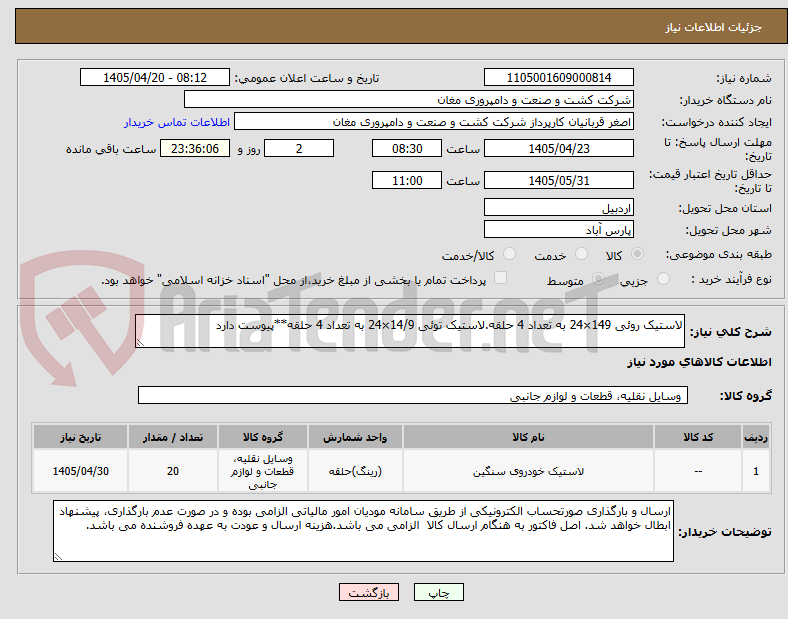This screenshot has width=788, height=619.
Task: Select the لاستیک خودروی سنگین table row
Action: (402, 471)
